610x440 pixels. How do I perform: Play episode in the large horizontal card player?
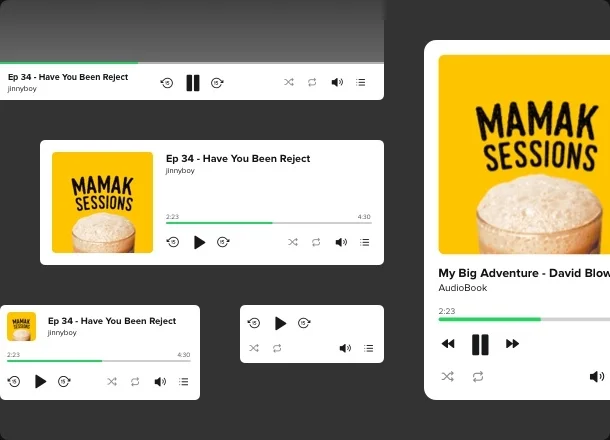199,242
